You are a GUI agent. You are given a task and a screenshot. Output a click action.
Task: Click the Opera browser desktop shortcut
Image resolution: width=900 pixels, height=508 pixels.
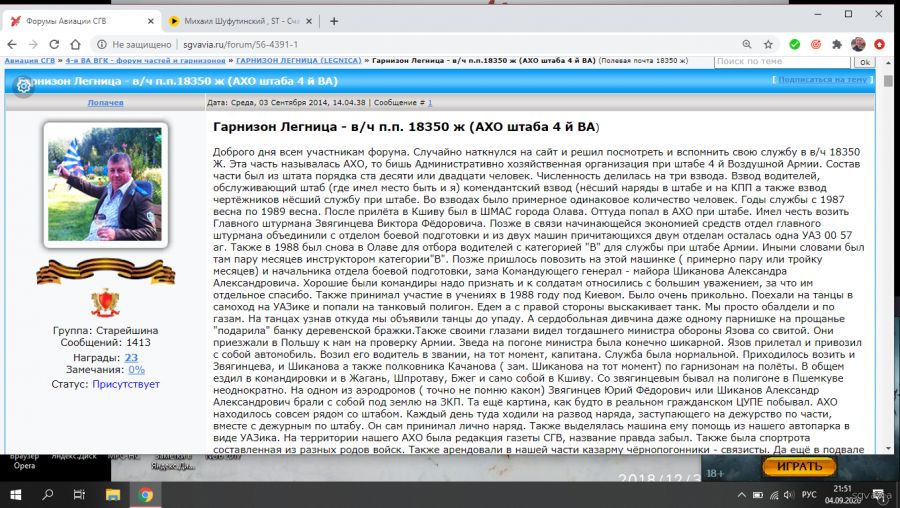point(24,462)
